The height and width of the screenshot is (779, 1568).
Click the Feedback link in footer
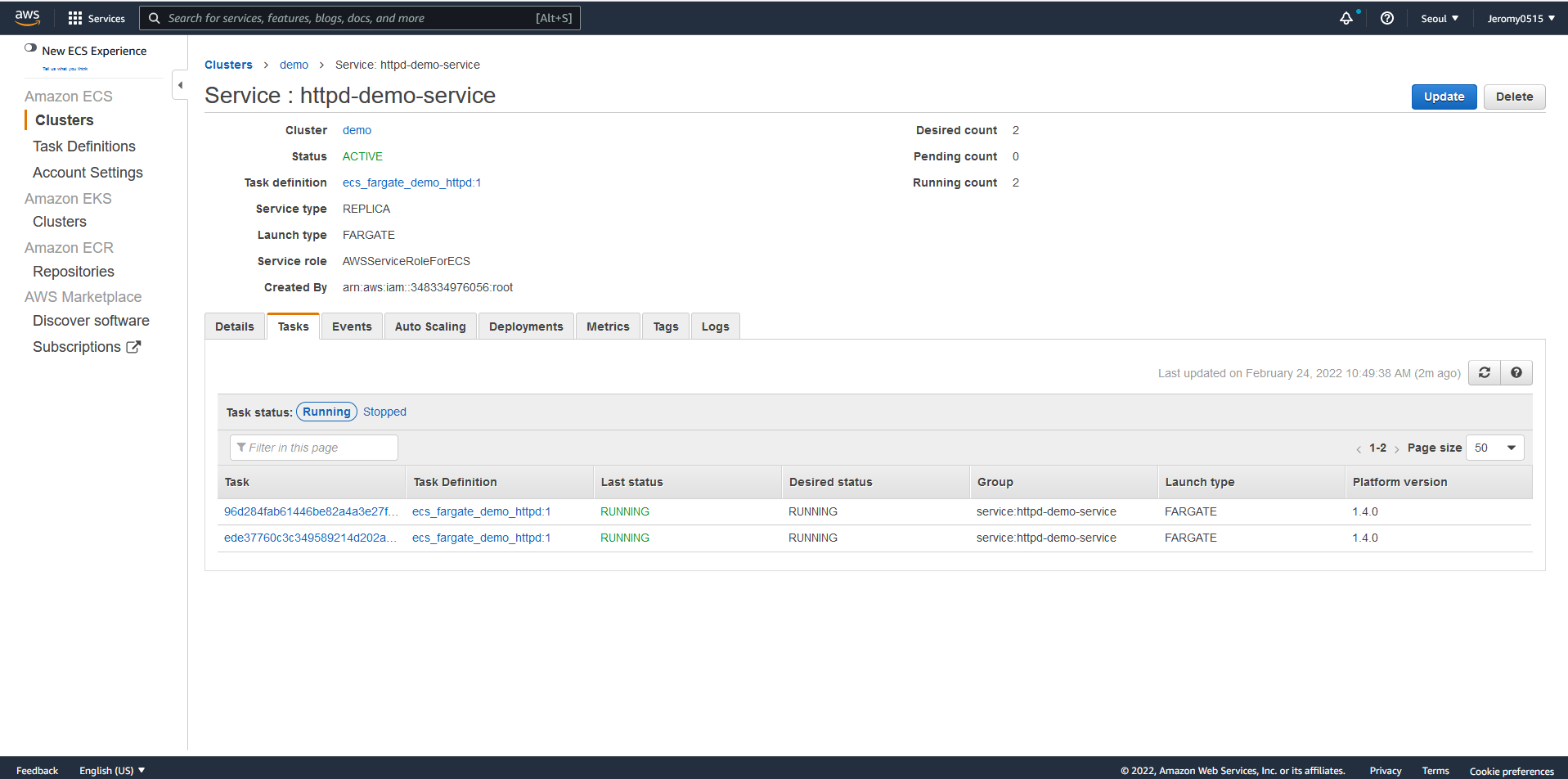[37, 771]
